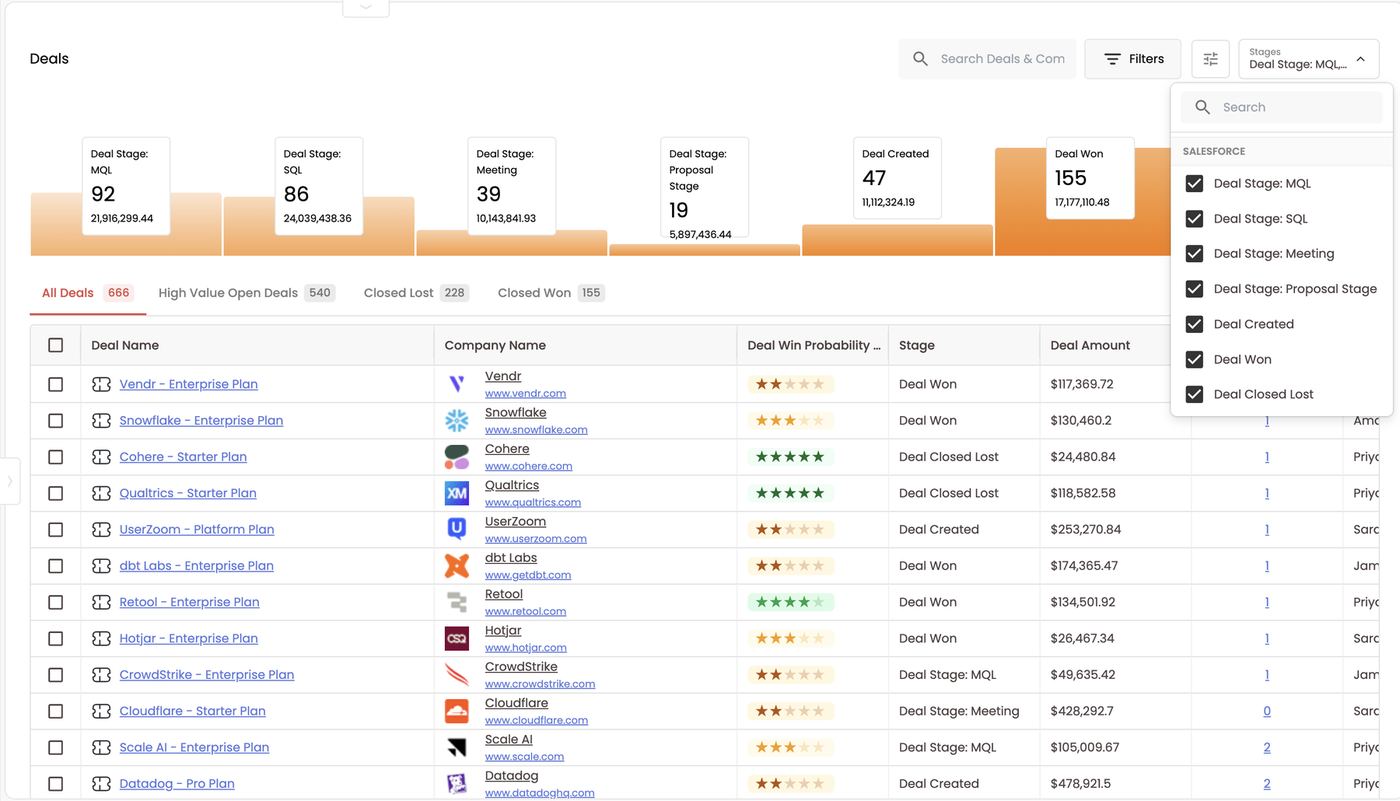Screen dimensions: 1400x801
Task: Click the Deal Won funnel bar card
Action: click(1090, 179)
